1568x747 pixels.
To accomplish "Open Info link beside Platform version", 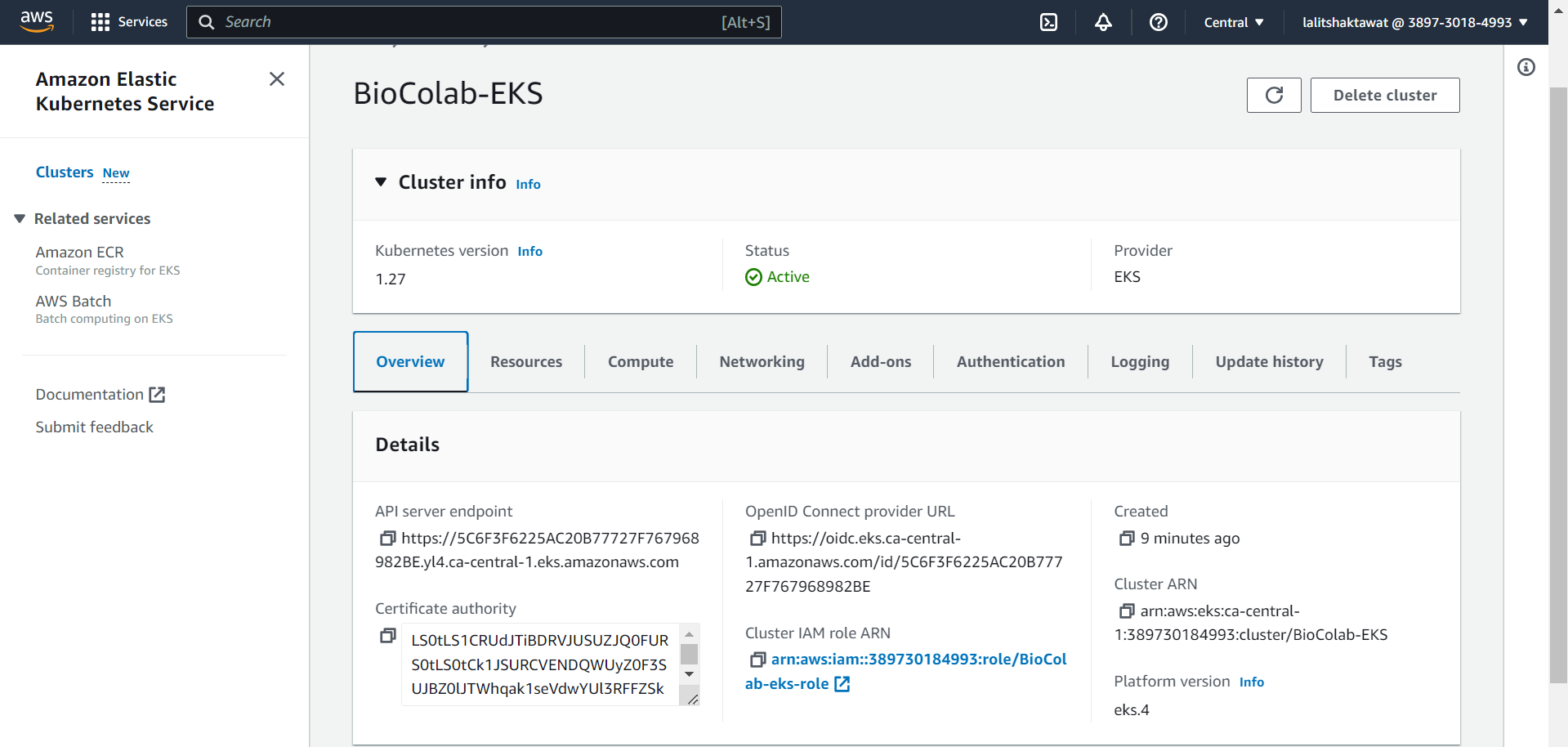I will tap(1251, 682).
